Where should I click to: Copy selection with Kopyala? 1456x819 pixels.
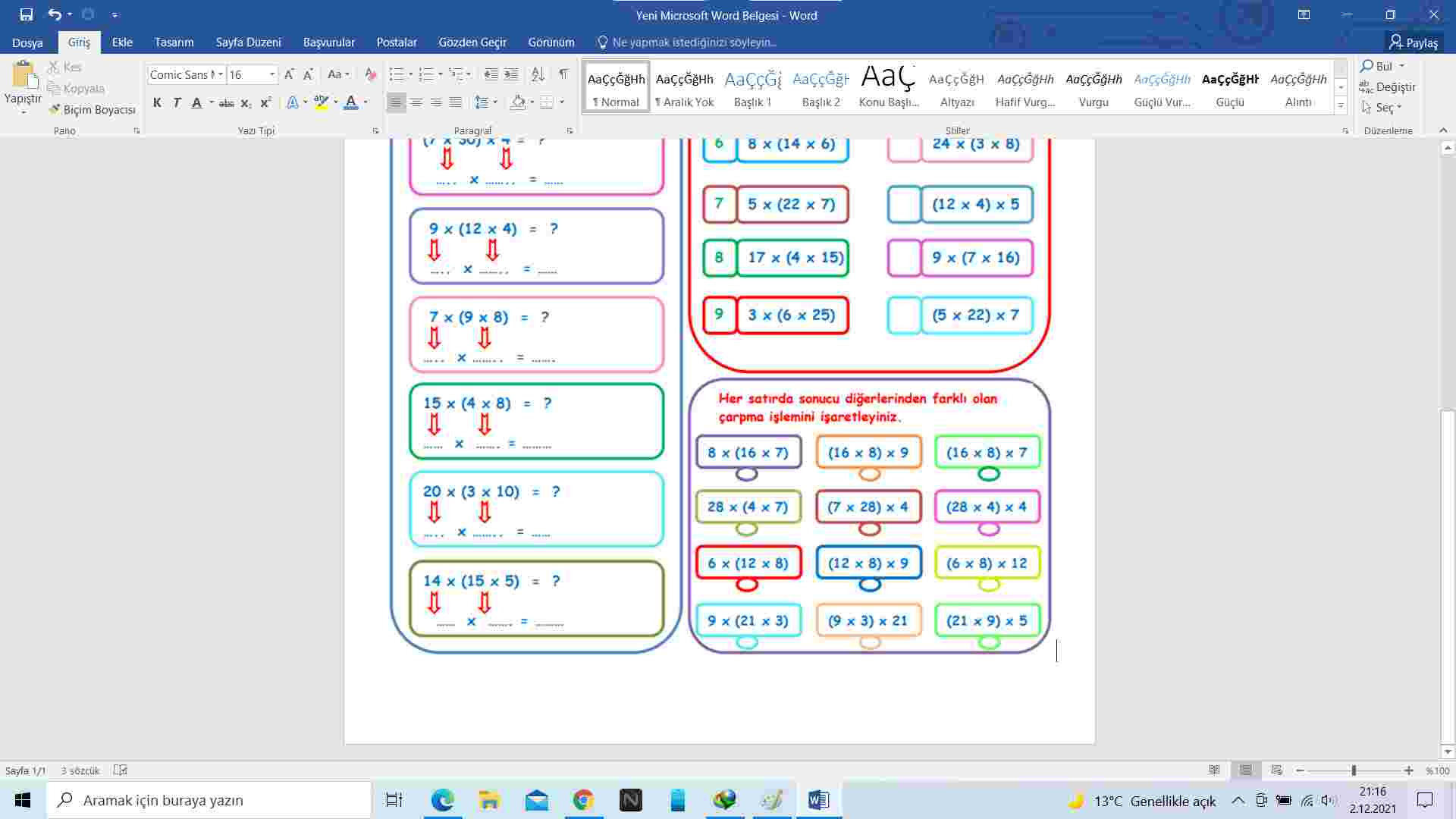[76, 88]
